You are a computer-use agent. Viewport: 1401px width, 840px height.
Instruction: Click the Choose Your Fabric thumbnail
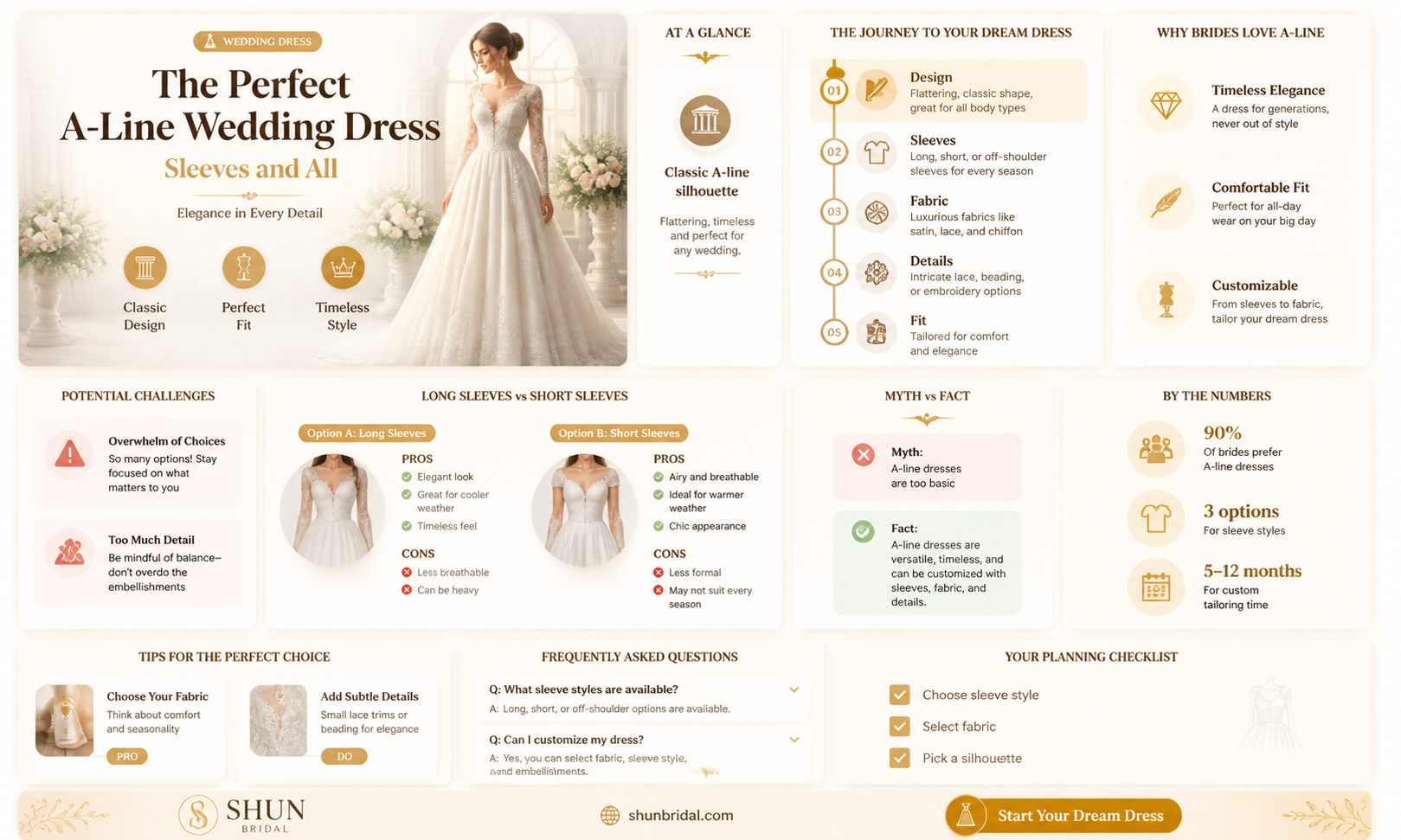(x=64, y=721)
